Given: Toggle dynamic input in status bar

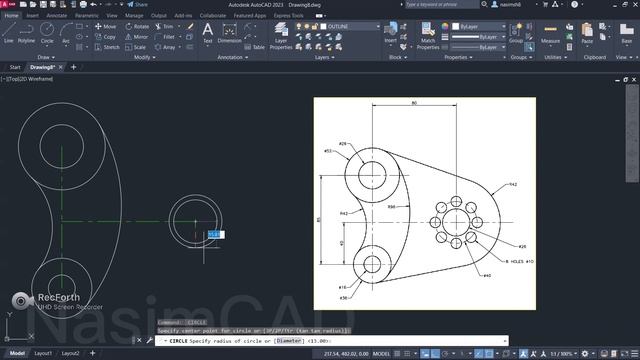Looking at the screenshot, I should pyautogui.click(x=425, y=353).
